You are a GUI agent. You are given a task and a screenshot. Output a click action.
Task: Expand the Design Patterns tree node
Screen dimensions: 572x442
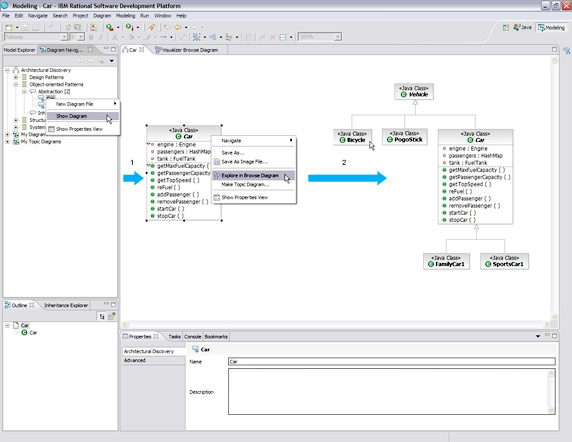pos(16,77)
